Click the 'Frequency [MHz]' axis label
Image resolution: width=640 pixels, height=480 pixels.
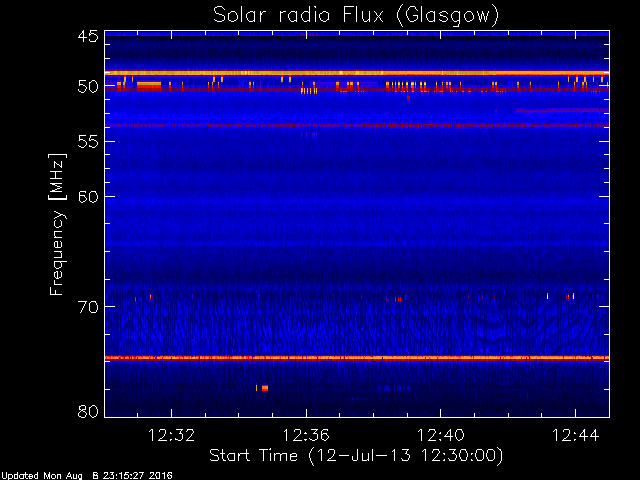coord(58,224)
